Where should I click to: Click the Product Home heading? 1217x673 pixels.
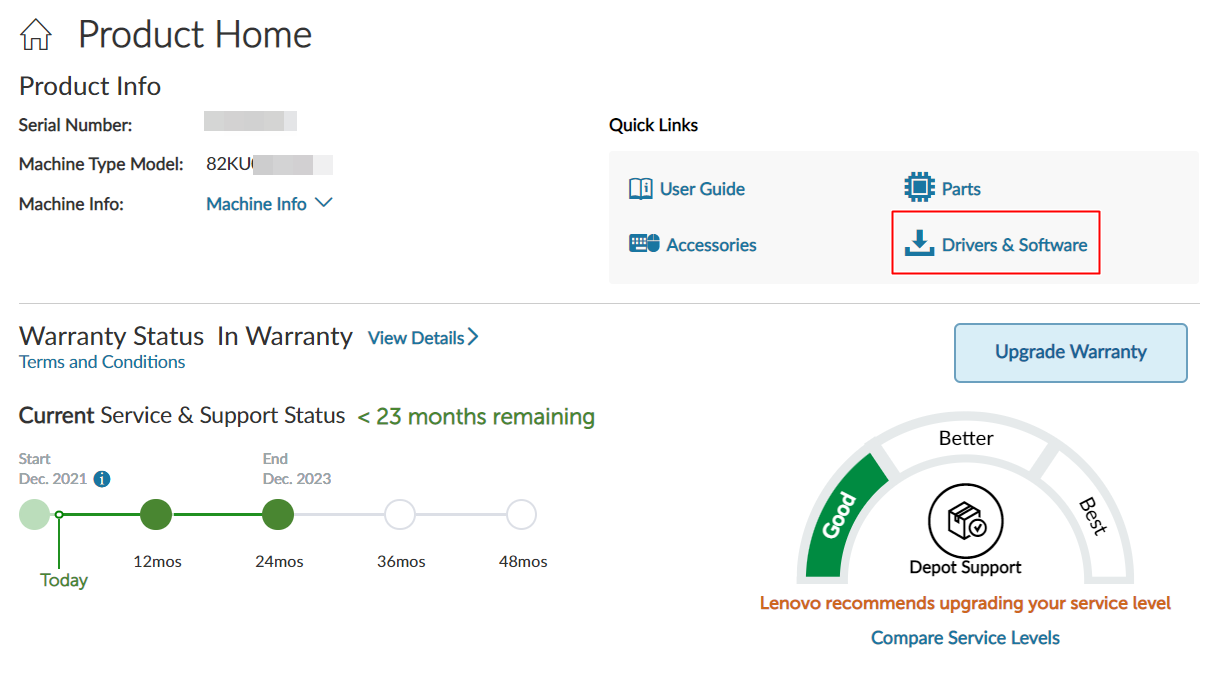click(195, 35)
